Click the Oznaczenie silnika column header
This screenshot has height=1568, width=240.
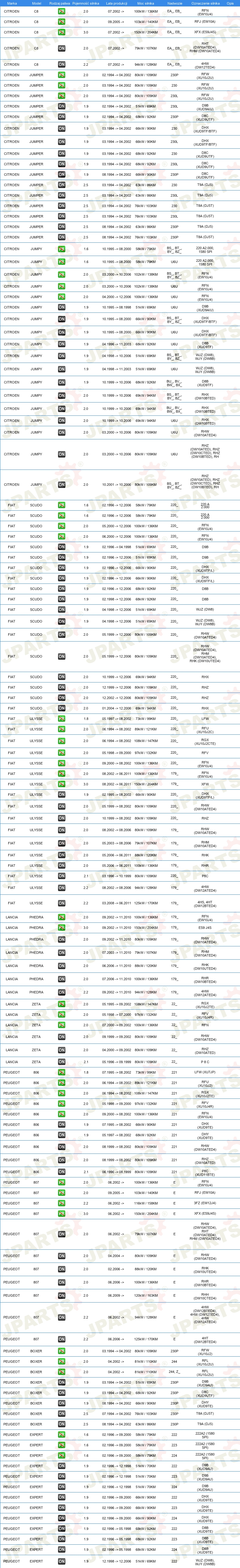[x=205, y=3]
